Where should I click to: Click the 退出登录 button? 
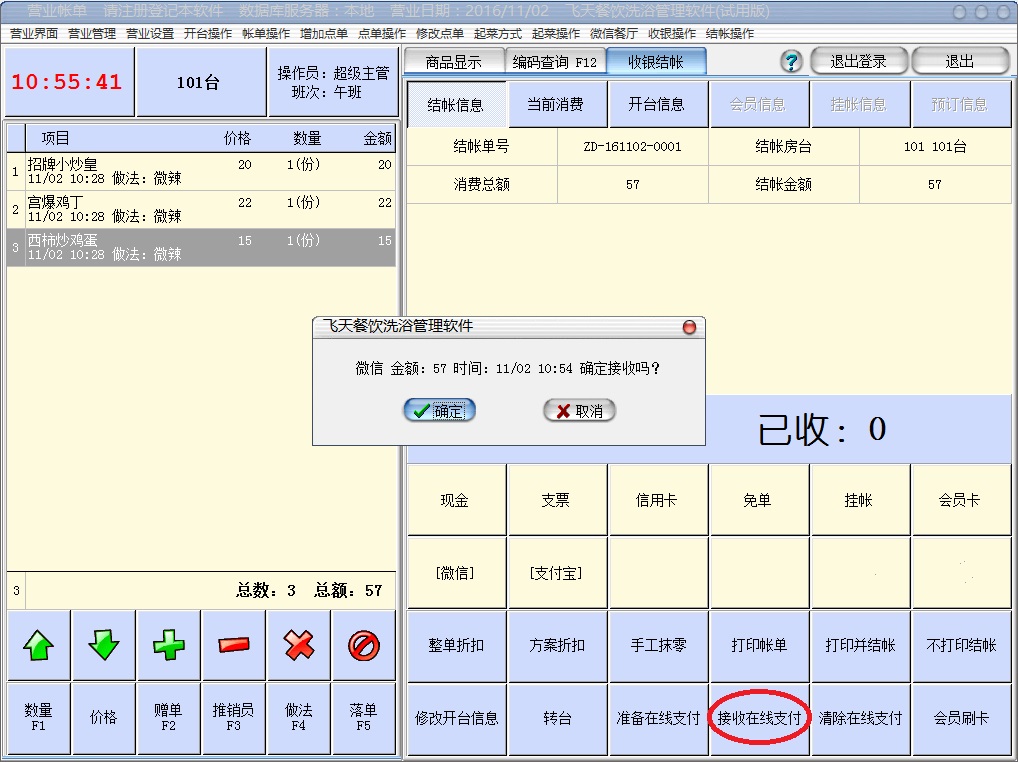click(x=858, y=62)
